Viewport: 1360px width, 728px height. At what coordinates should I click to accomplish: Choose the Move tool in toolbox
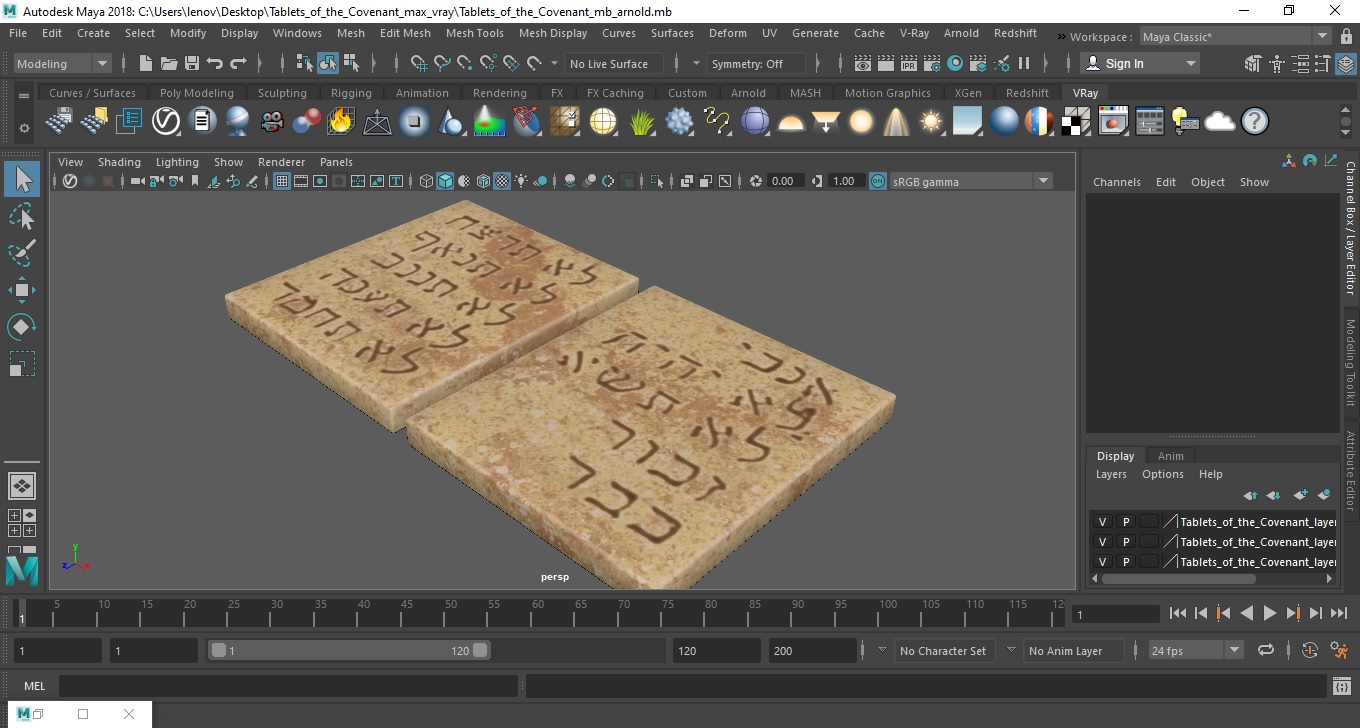pos(22,290)
